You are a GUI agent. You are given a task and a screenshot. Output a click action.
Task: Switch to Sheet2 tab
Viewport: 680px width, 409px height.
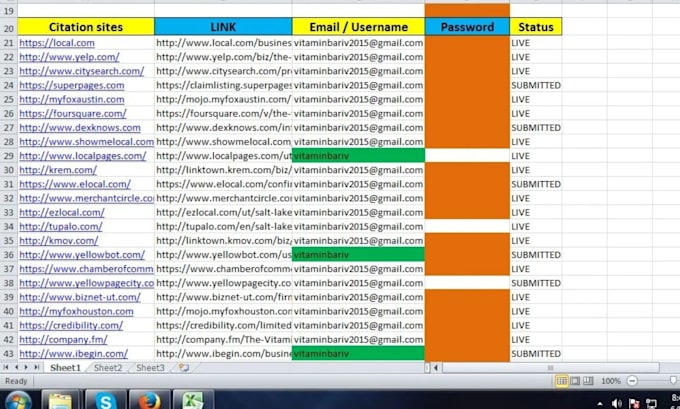tap(108, 368)
